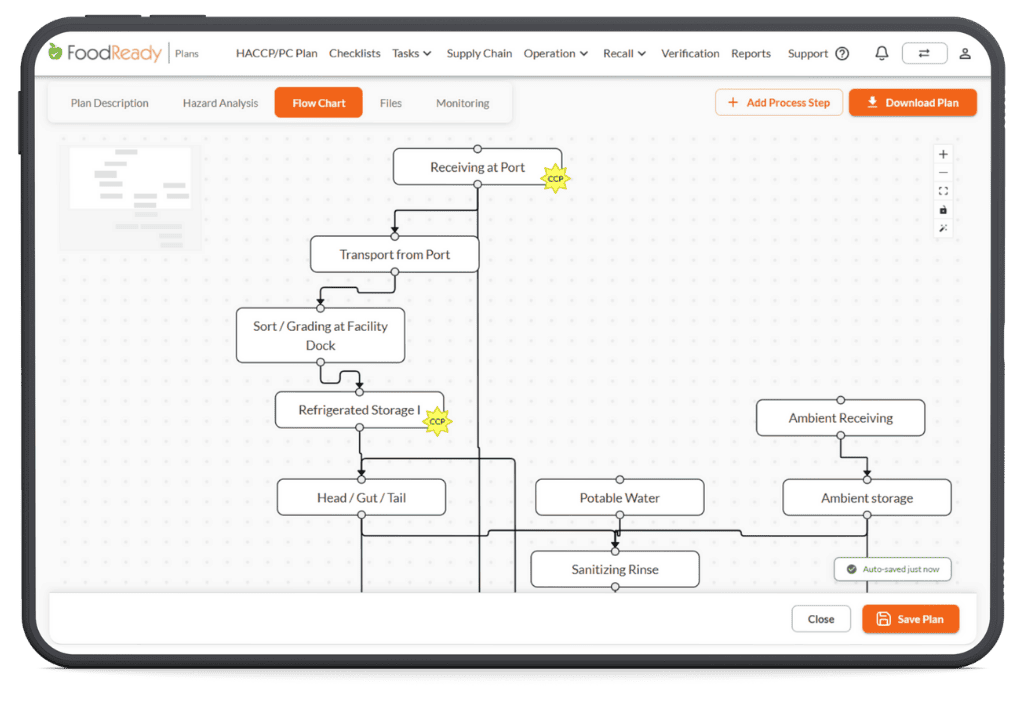
Task: Click the Download Plan button
Action: [912, 103]
